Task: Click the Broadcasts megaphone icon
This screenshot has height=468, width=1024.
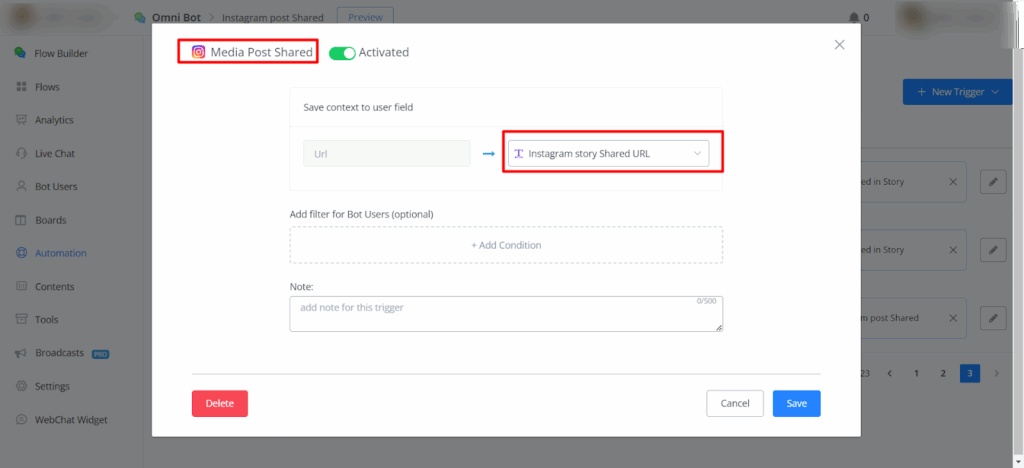Action: tap(21, 353)
